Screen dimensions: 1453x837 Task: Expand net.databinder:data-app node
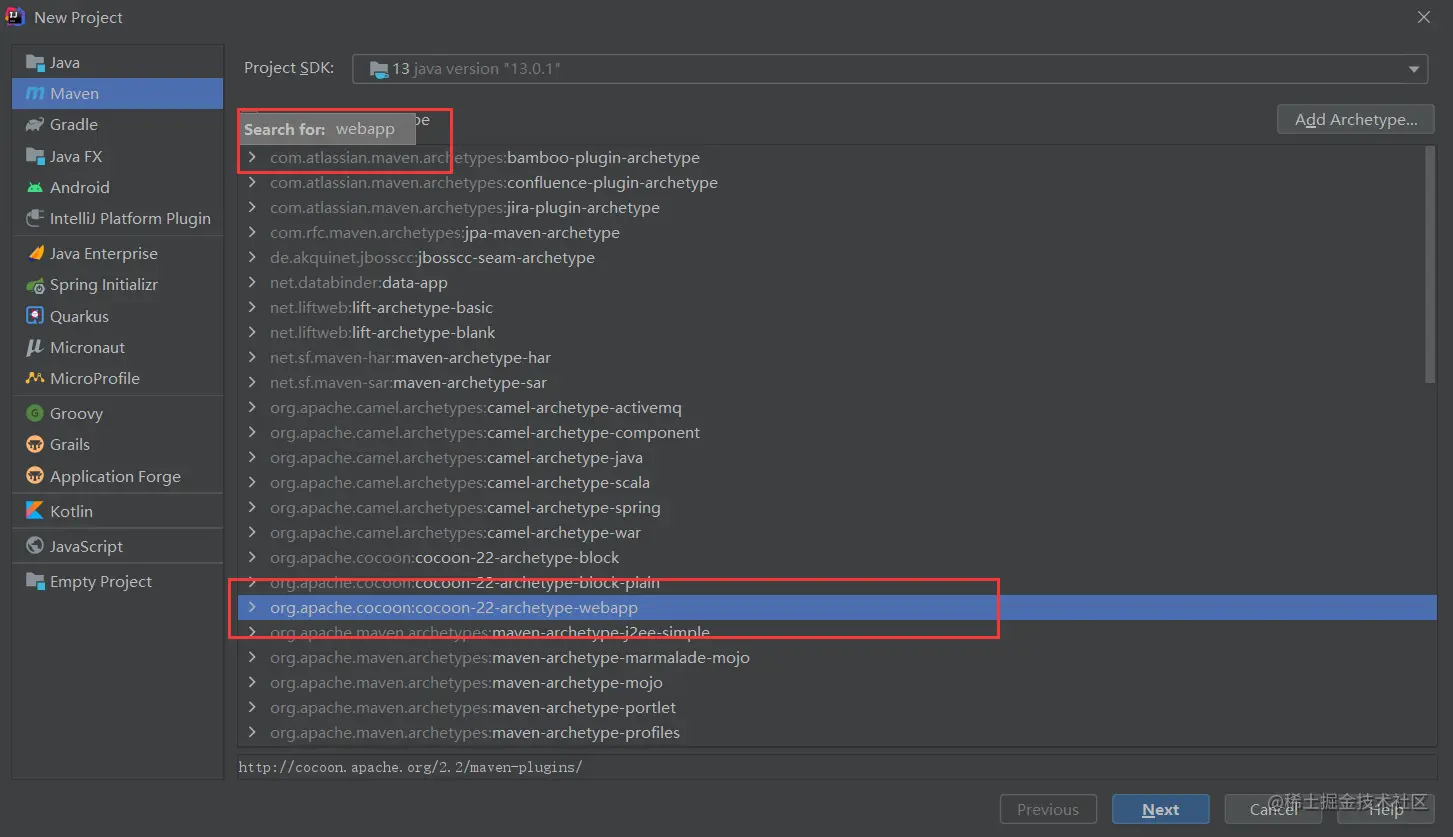252,282
